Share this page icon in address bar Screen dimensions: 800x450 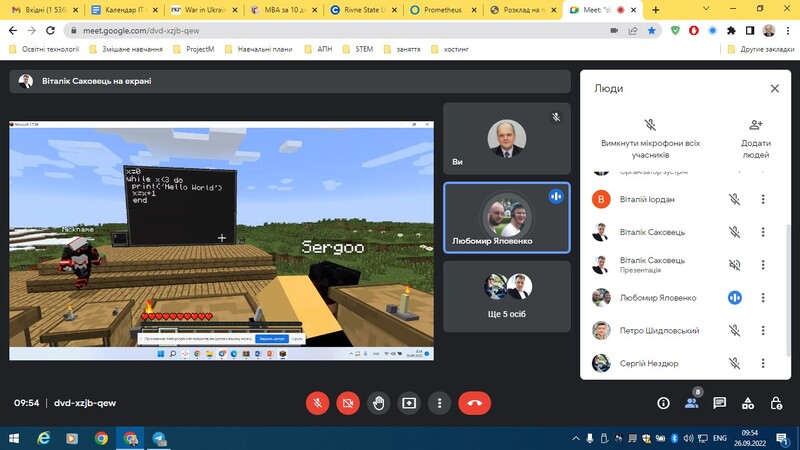[633, 31]
